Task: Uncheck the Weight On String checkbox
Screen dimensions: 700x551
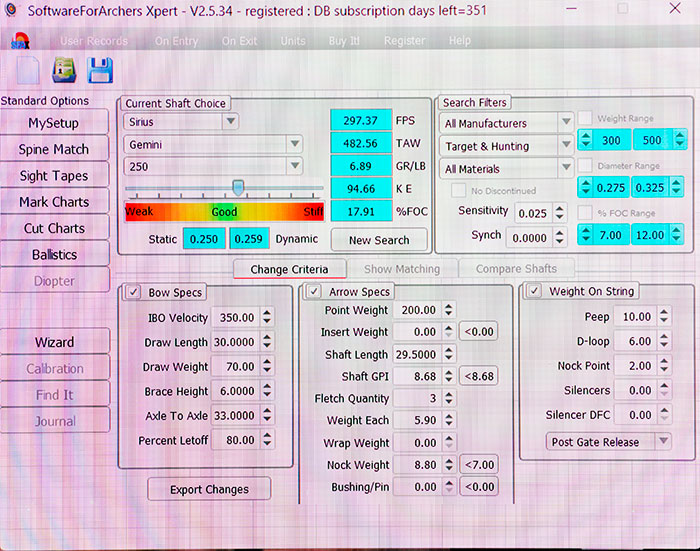Action: coord(533,291)
